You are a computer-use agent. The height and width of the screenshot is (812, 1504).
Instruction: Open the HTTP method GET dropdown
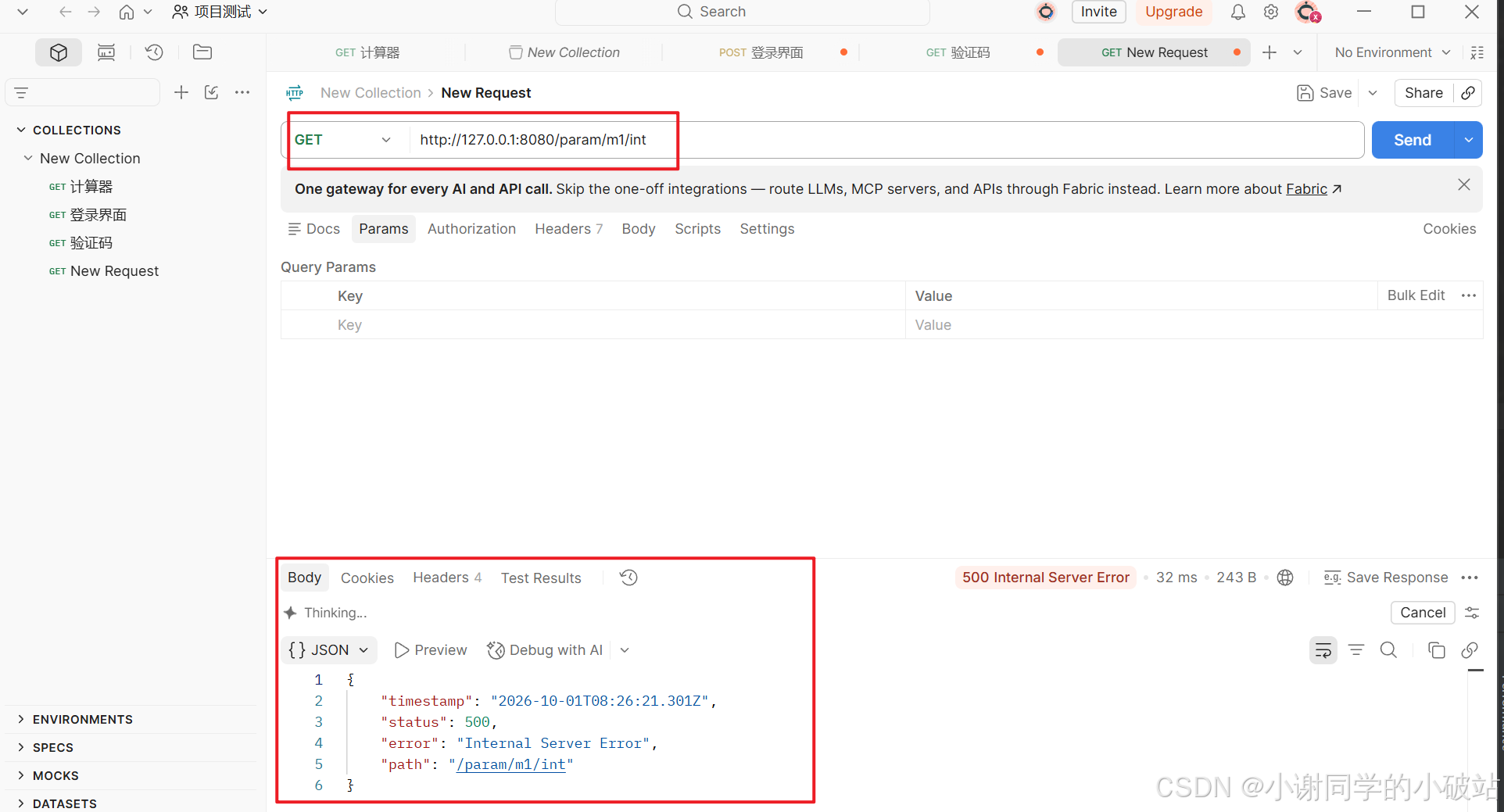click(x=343, y=140)
